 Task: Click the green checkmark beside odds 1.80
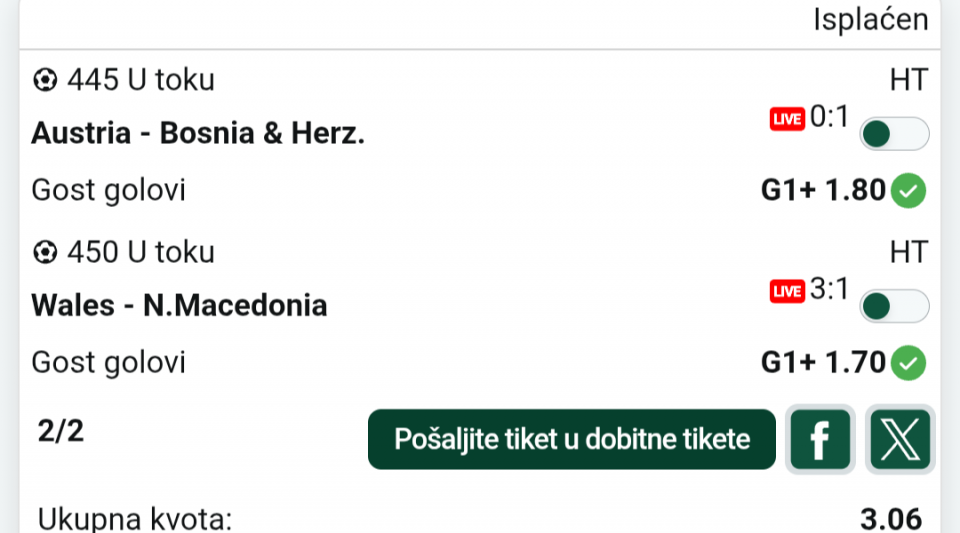(x=908, y=190)
